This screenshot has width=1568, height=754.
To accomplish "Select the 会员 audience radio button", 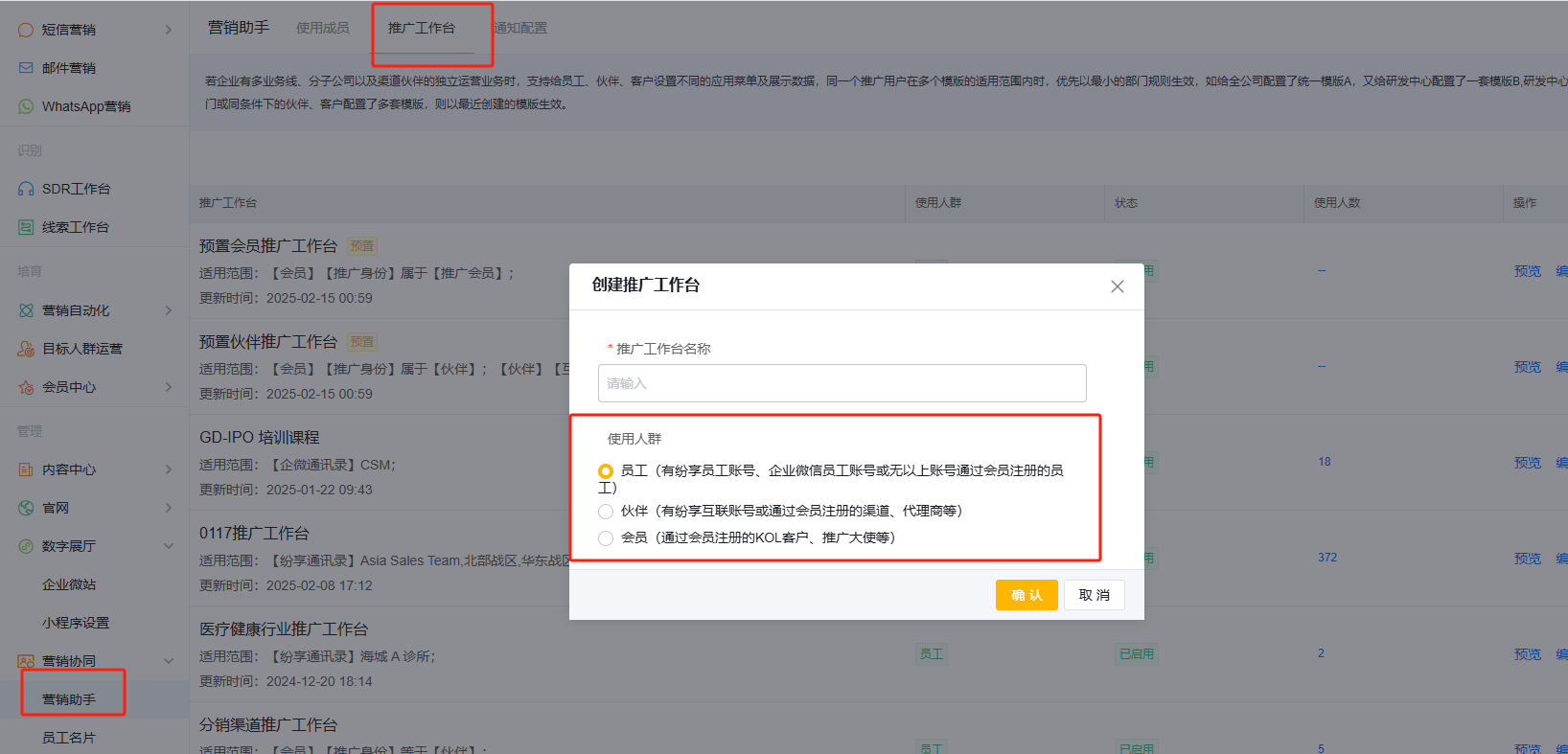I will click(x=606, y=538).
